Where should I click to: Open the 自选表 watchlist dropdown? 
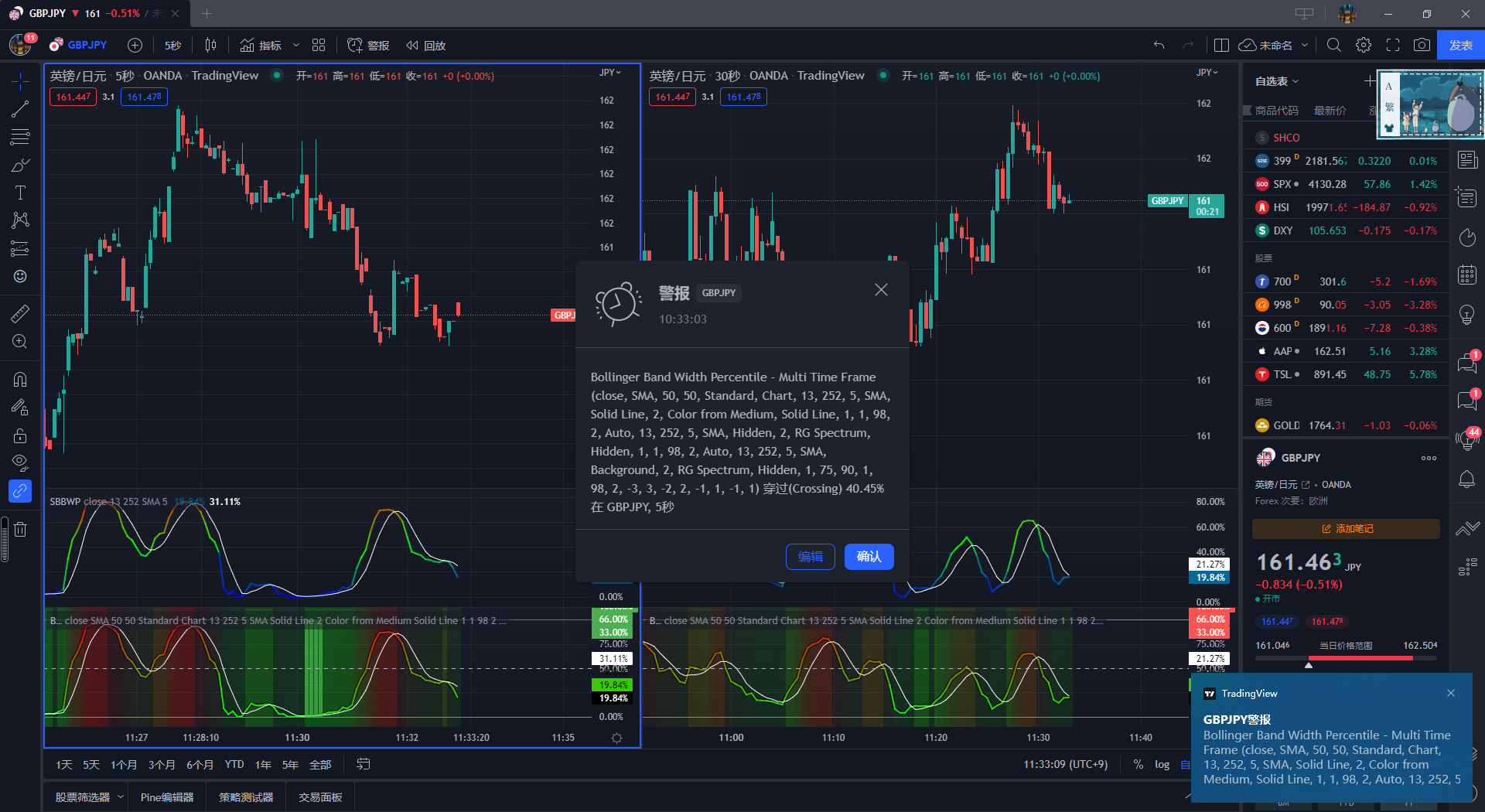(x=1277, y=80)
